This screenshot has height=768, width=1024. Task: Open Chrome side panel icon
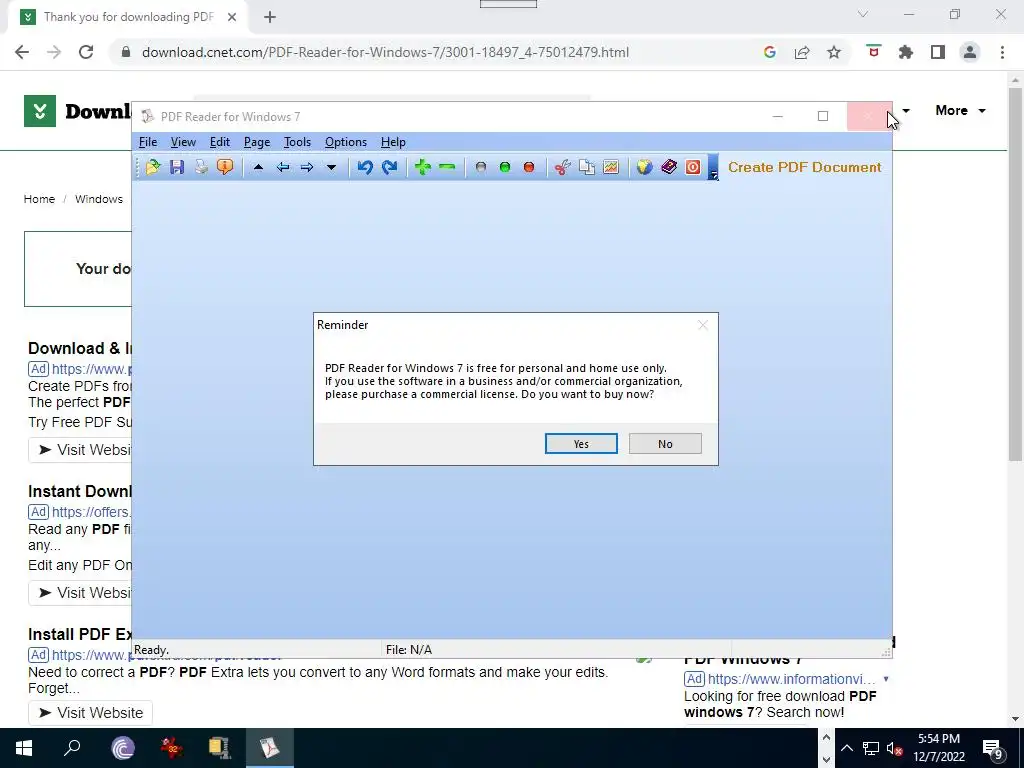(x=938, y=52)
